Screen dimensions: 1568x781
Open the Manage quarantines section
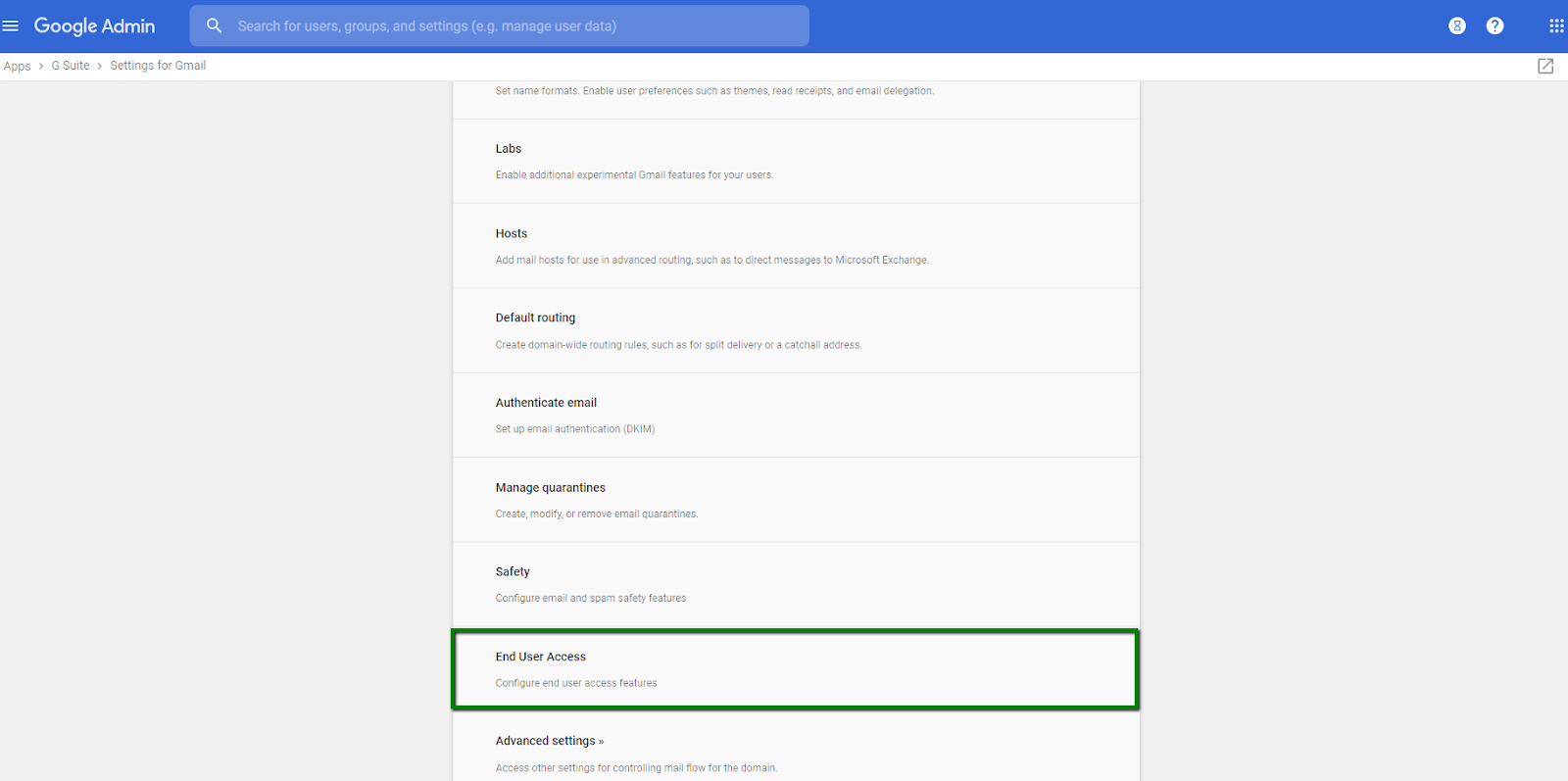[x=796, y=500]
